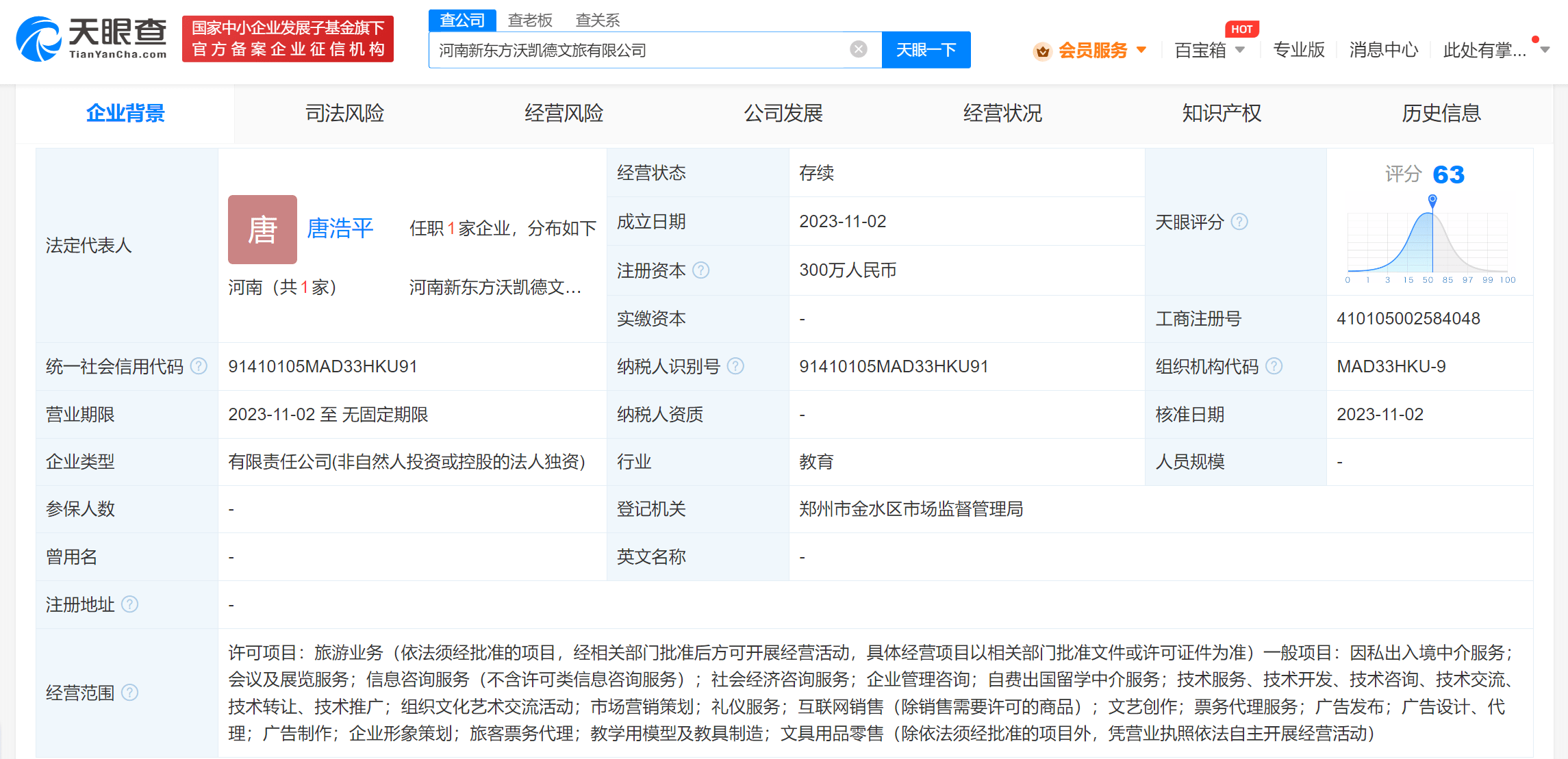
Task: Click the score marker on distribution chart
Action: pyautogui.click(x=1432, y=200)
